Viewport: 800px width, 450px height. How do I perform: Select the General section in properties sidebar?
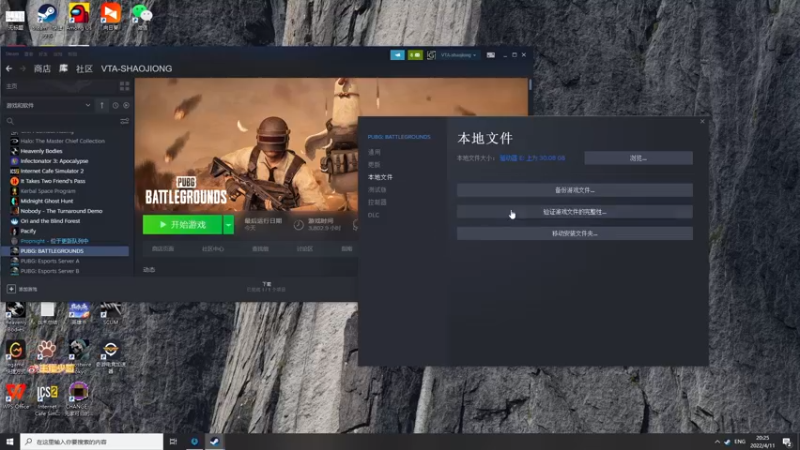(x=374, y=152)
